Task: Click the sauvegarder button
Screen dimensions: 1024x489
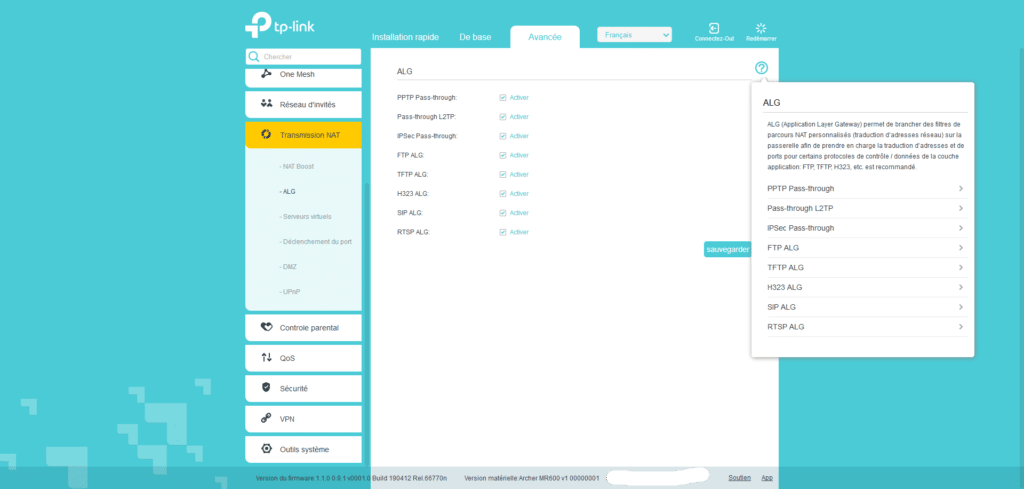Action: (727, 249)
